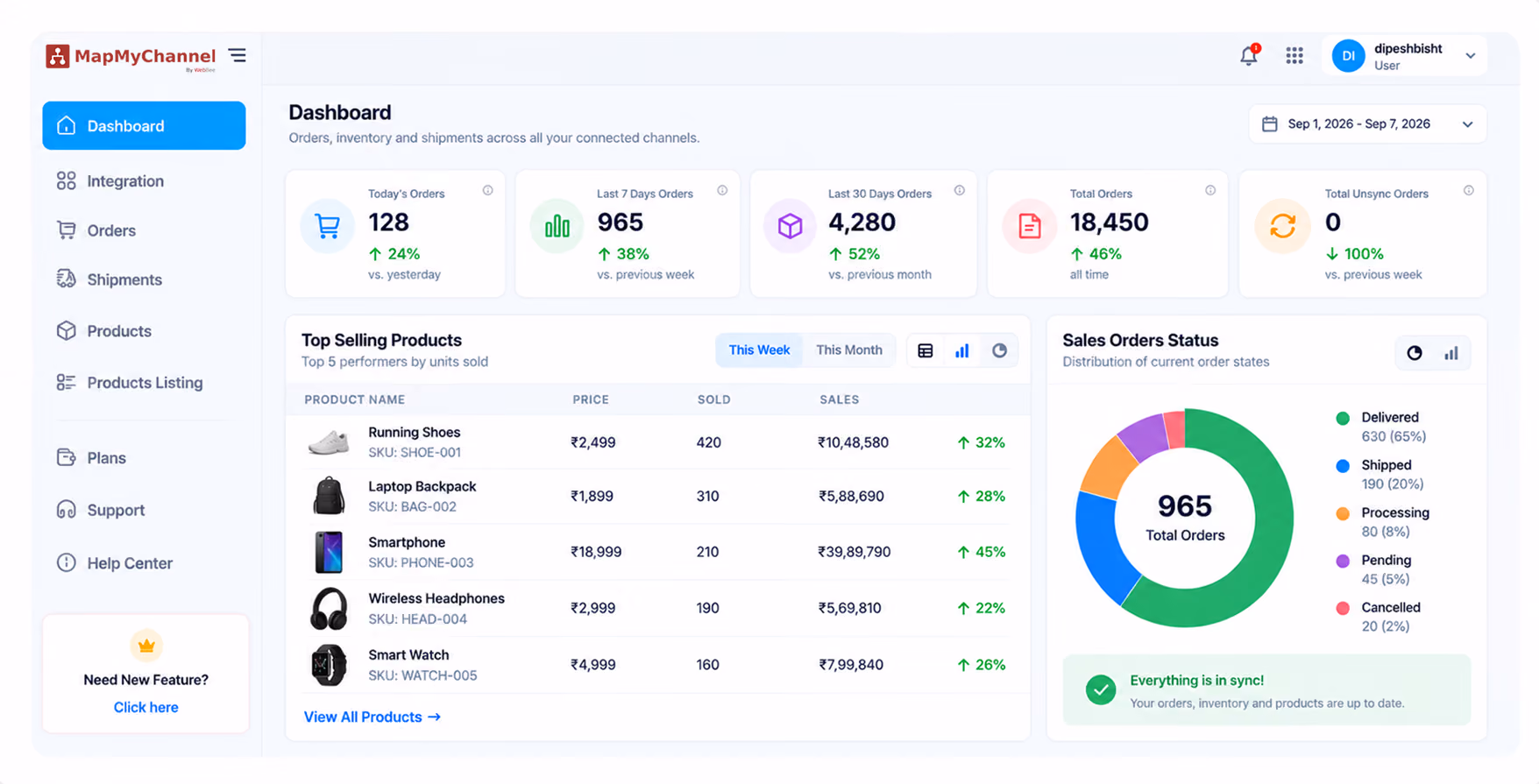Viewport: 1539px width, 784px height.
Task: Click the Smart Watch 26% growth value
Action: pos(982,665)
